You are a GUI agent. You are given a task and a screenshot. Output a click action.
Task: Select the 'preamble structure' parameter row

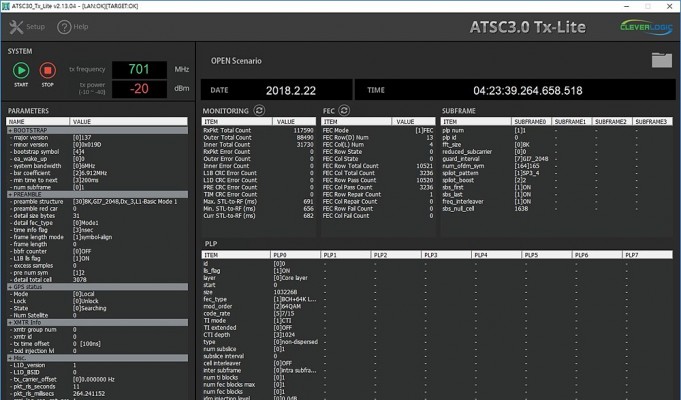click(97, 202)
